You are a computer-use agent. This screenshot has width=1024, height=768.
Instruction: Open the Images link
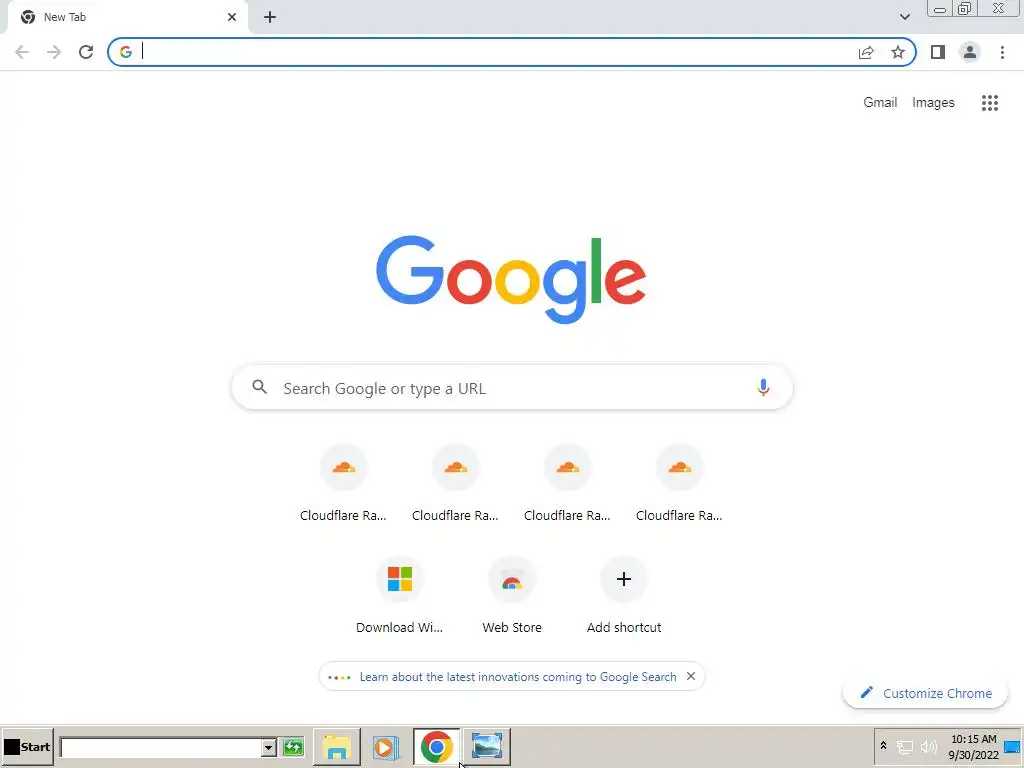933,103
